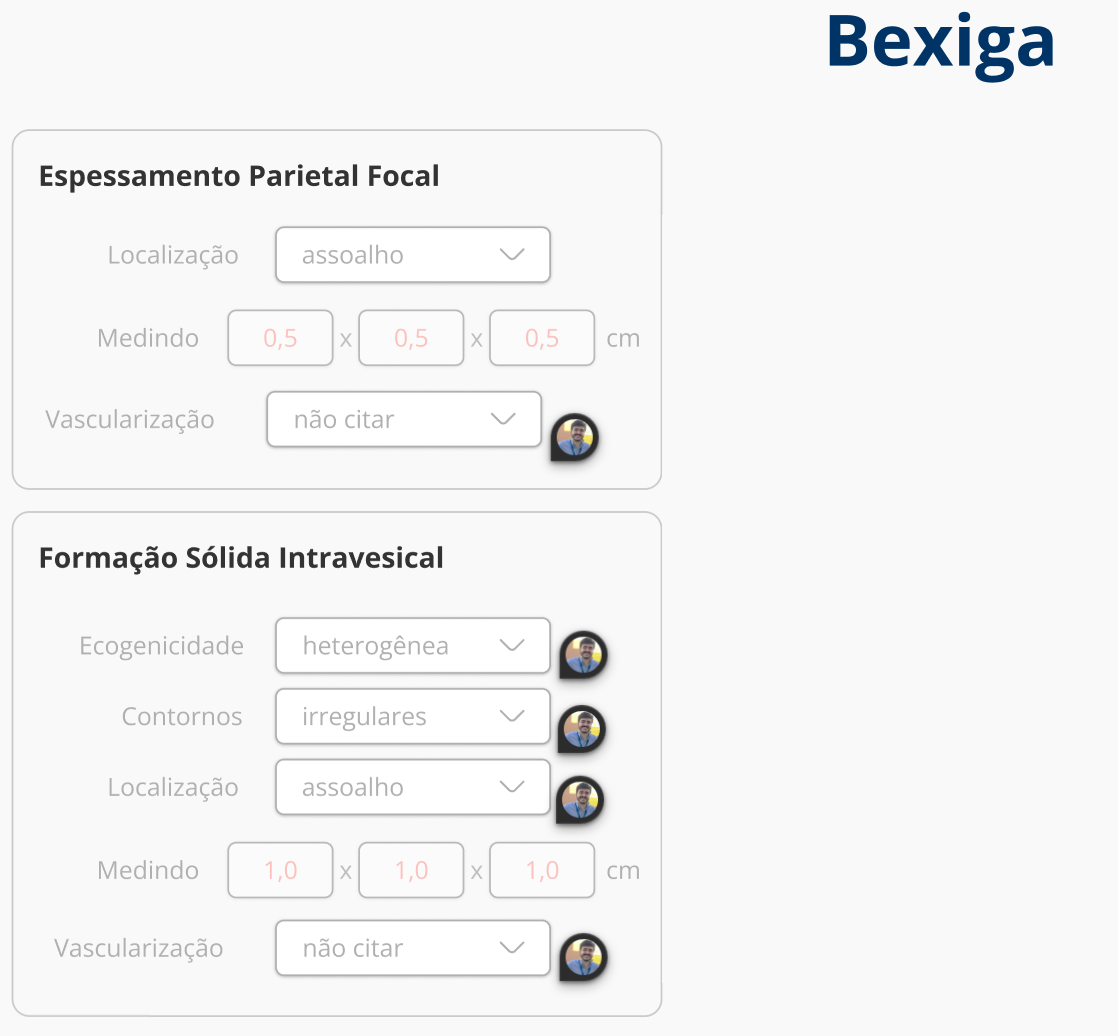
Task: Expand the Contornos 'irregulares' dropdown
Action: (412, 717)
